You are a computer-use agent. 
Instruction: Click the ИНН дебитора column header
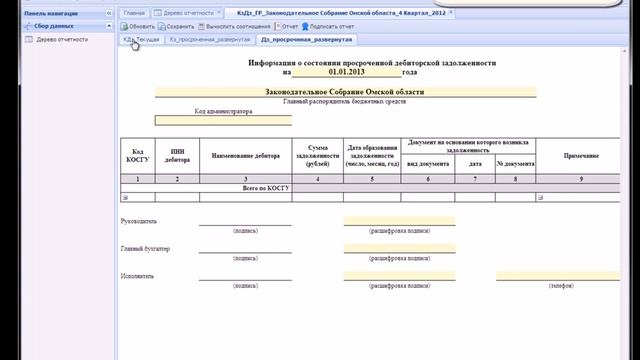point(177,156)
